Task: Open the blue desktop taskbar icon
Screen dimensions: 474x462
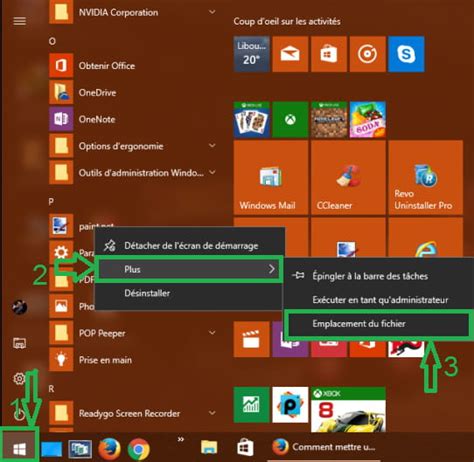Action: pyautogui.click(x=51, y=449)
